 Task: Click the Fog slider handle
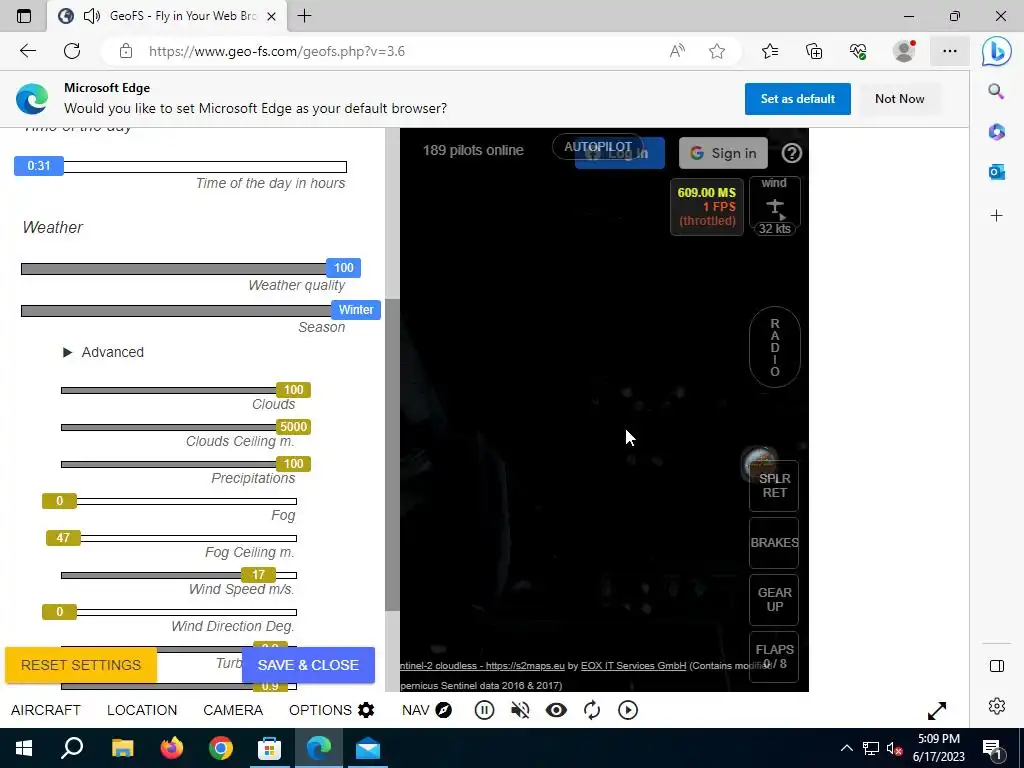[59, 501]
